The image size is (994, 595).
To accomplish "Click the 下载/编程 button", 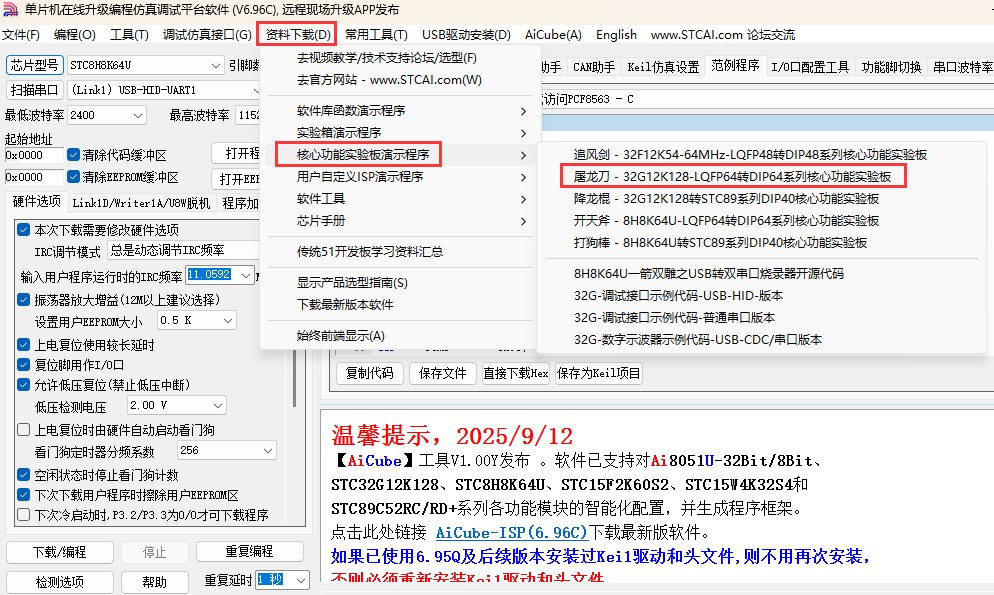I will 60,552.
